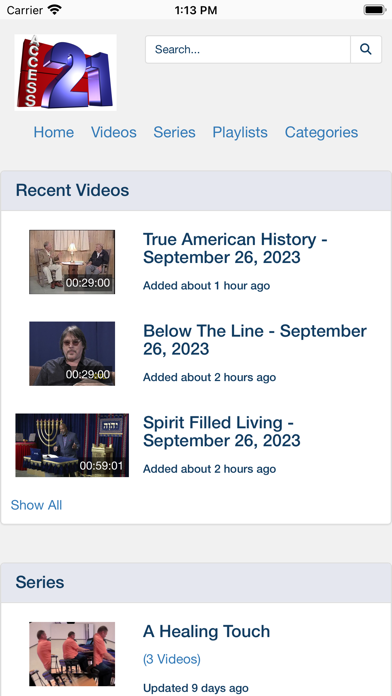Tap the Wi-Fi status icon
The image size is (392, 696).
[55, 10]
